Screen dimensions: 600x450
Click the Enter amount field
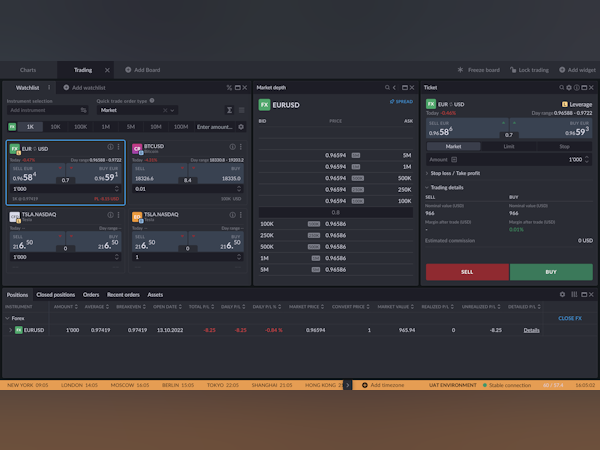pos(215,127)
